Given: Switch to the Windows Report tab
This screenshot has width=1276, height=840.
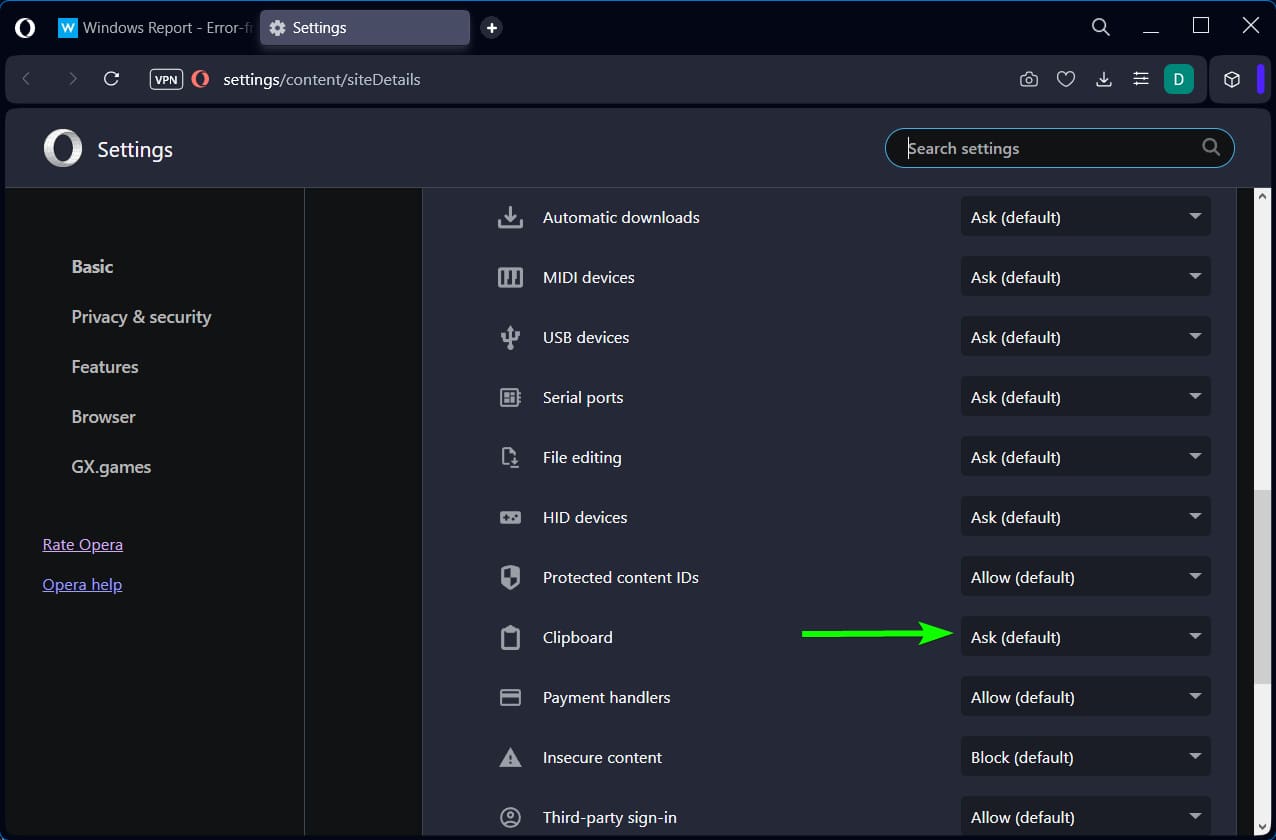Looking at the screenshot, I should [x=154, y=28].
